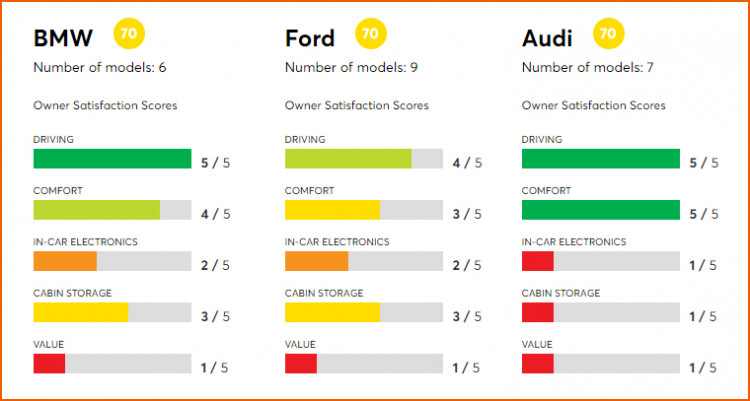Click Ford's yellow Comfort bar

click(332, 210)
